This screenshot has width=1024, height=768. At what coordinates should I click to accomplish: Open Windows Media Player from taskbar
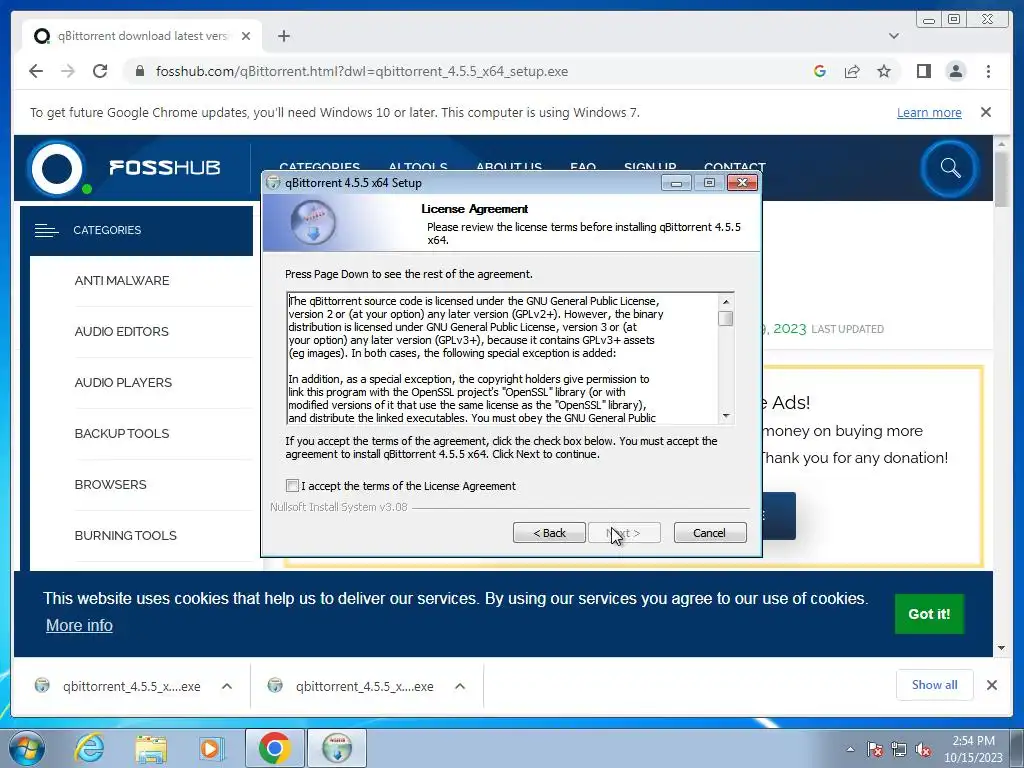(x=211, y=748)
